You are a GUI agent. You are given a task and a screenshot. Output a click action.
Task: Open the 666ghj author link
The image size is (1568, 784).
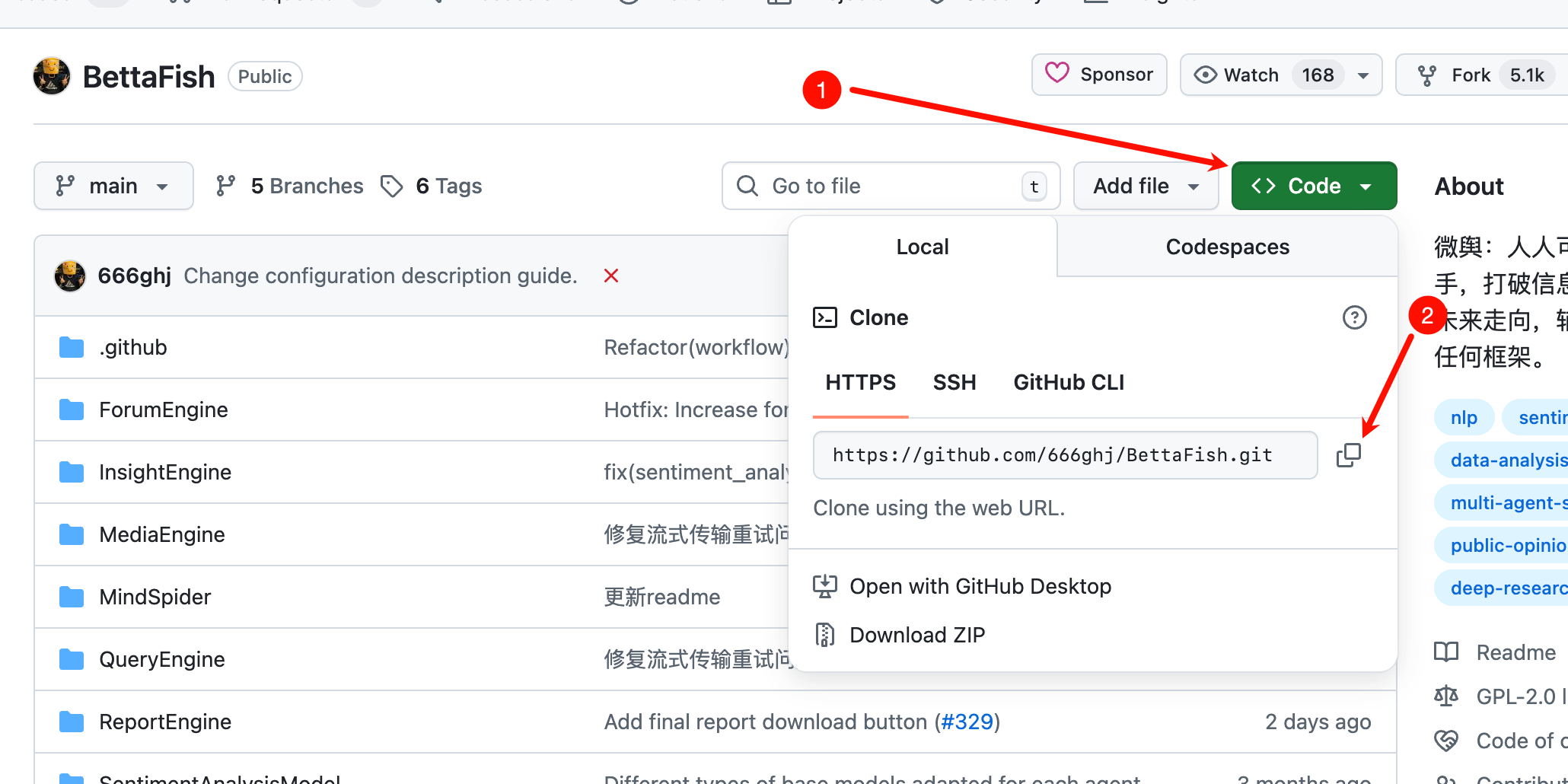(135, 276)
